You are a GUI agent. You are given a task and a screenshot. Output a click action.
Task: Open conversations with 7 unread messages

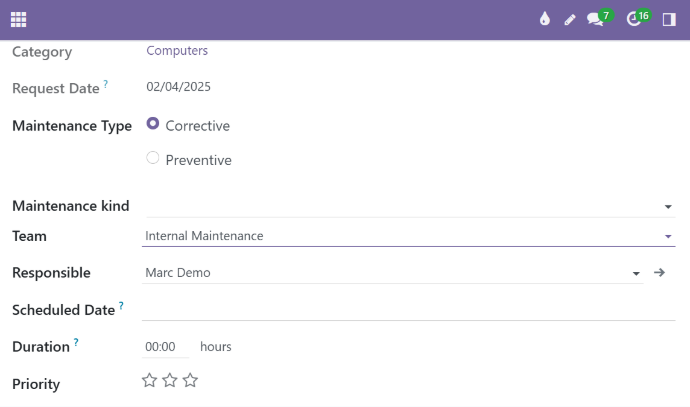(x=596, y=19)
